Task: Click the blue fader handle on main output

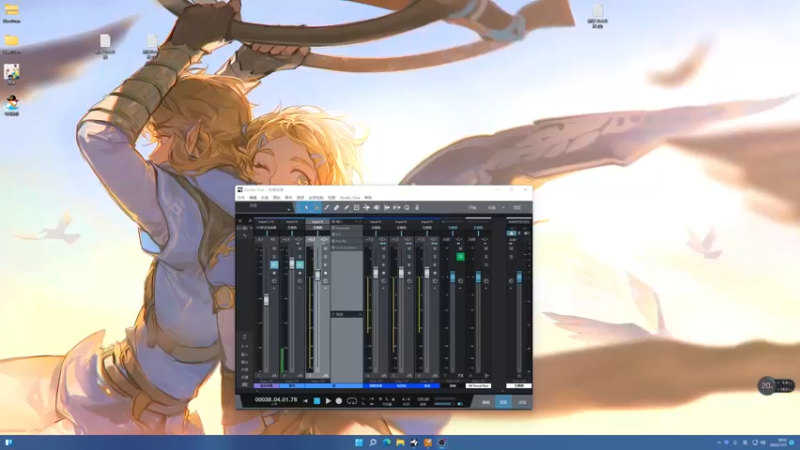Action: tap(519, 277)
